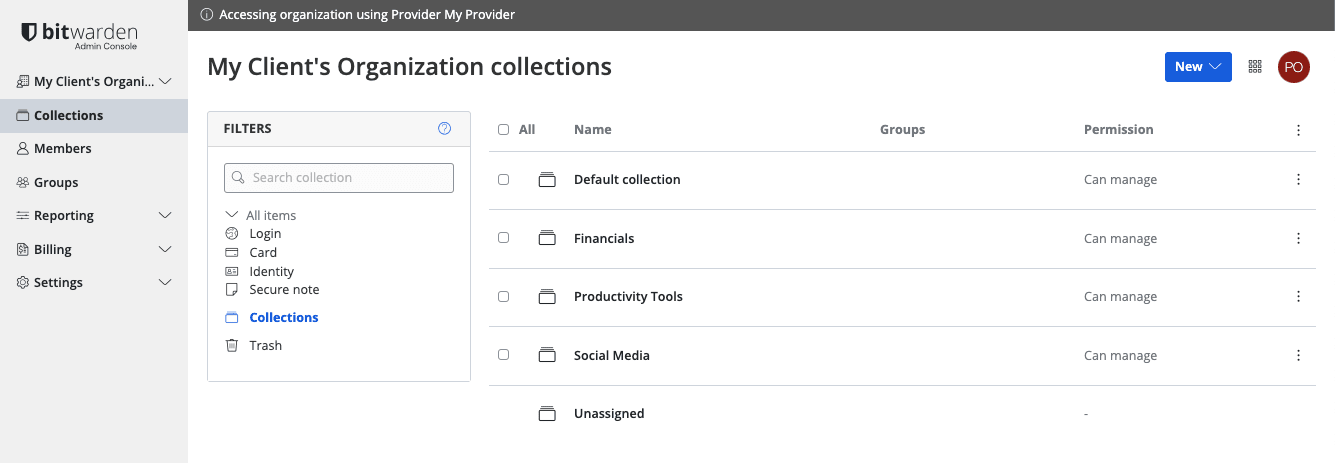1335x463 pixels.
Task: Filter by Login items
Action: (265, 234)
